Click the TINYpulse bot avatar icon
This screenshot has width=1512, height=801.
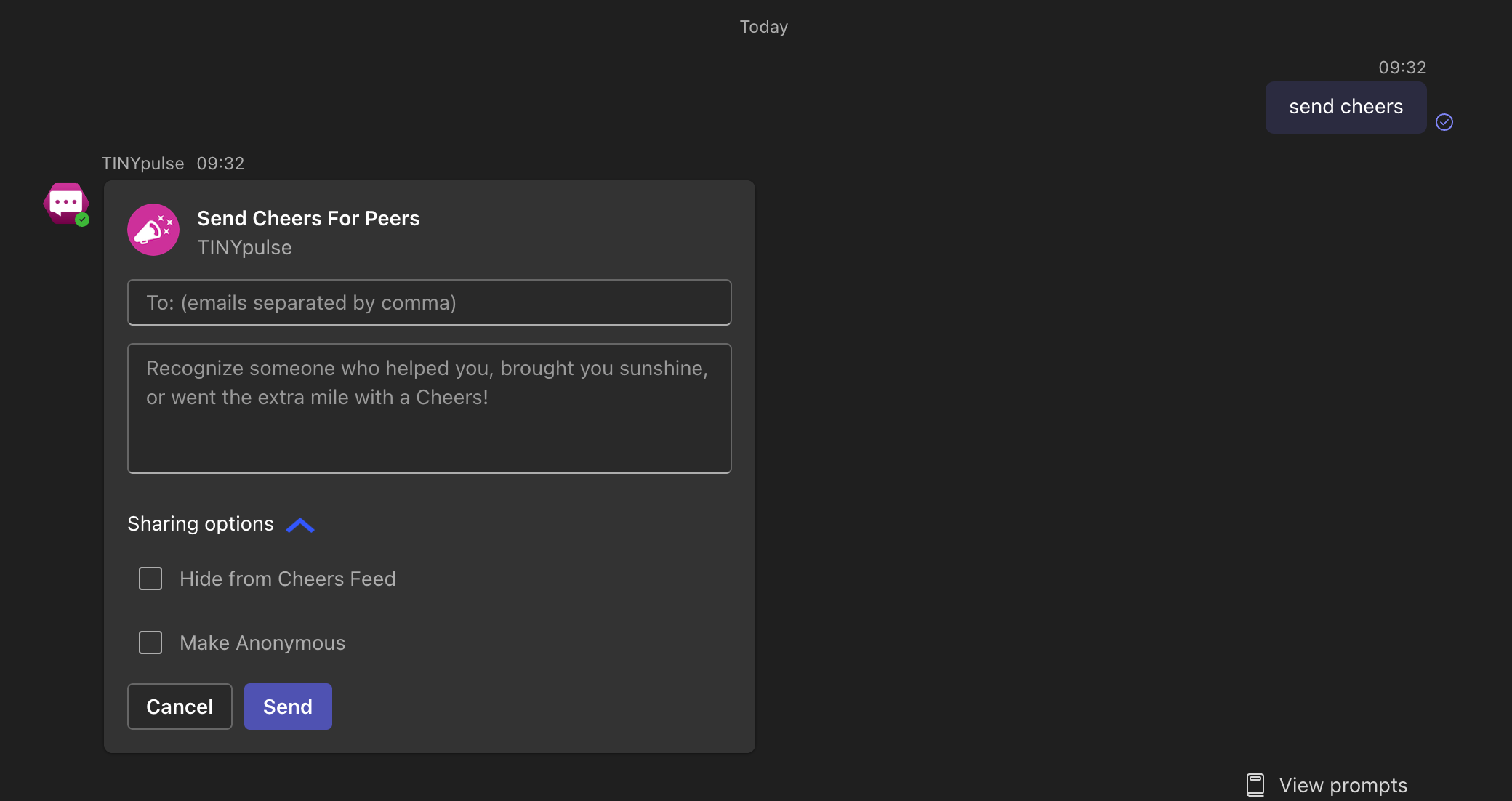click(x=66, y=204)
